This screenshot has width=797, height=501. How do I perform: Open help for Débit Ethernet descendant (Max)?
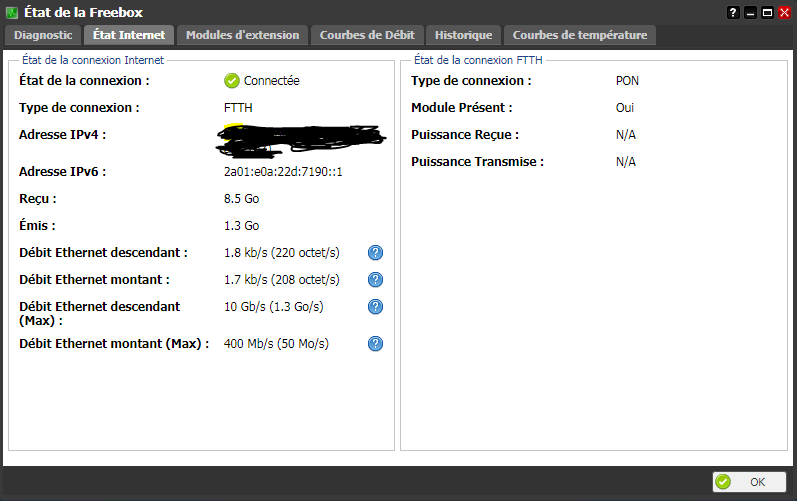coord(375,306)
